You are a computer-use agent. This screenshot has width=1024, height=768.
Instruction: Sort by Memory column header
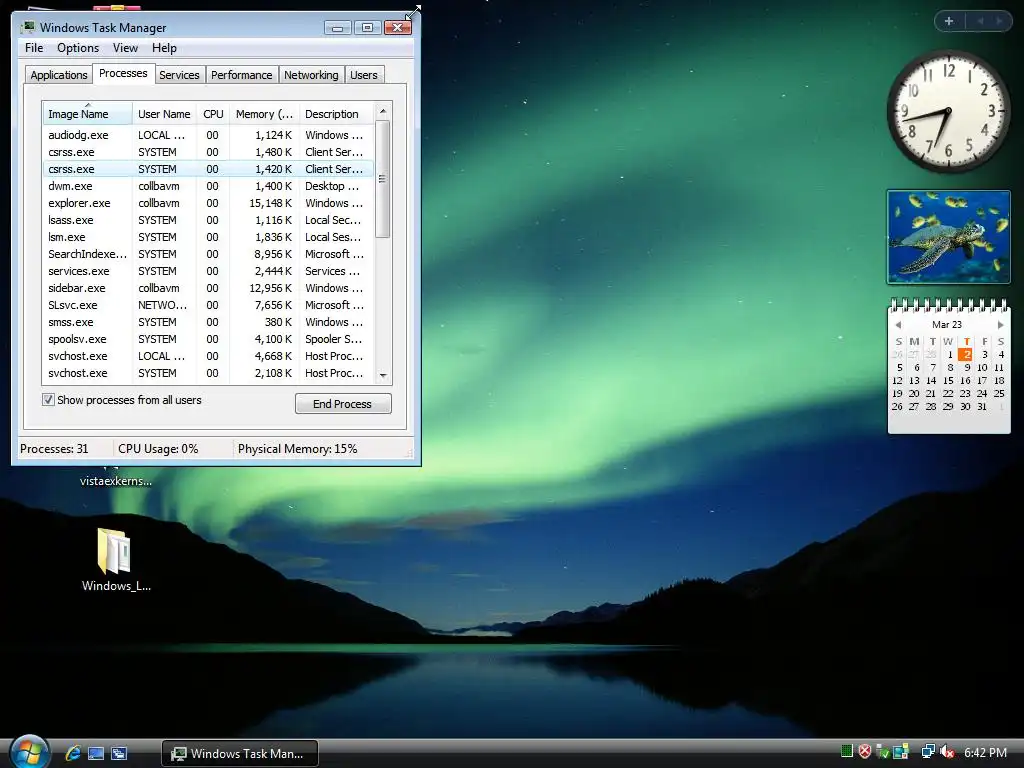pyautogui.click(x=264, y=114)
